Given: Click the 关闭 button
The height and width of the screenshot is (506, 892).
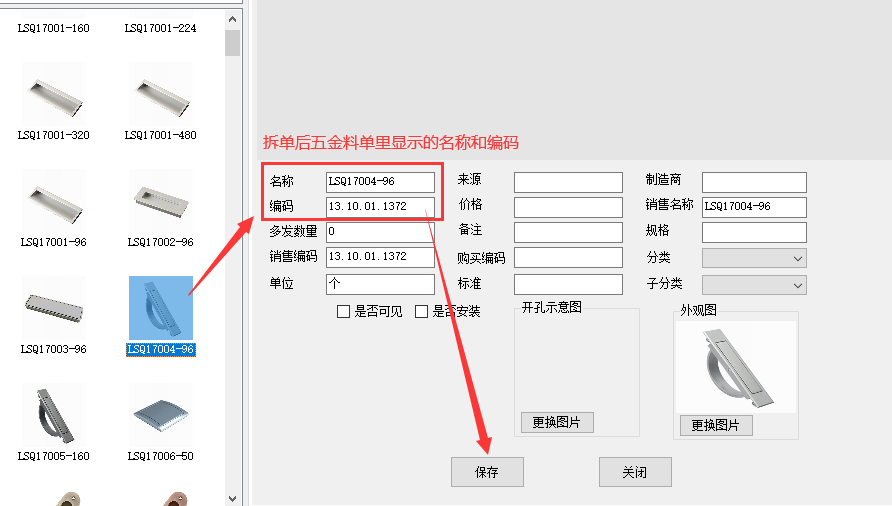Looking at the screenshot, I should [635, 472].
